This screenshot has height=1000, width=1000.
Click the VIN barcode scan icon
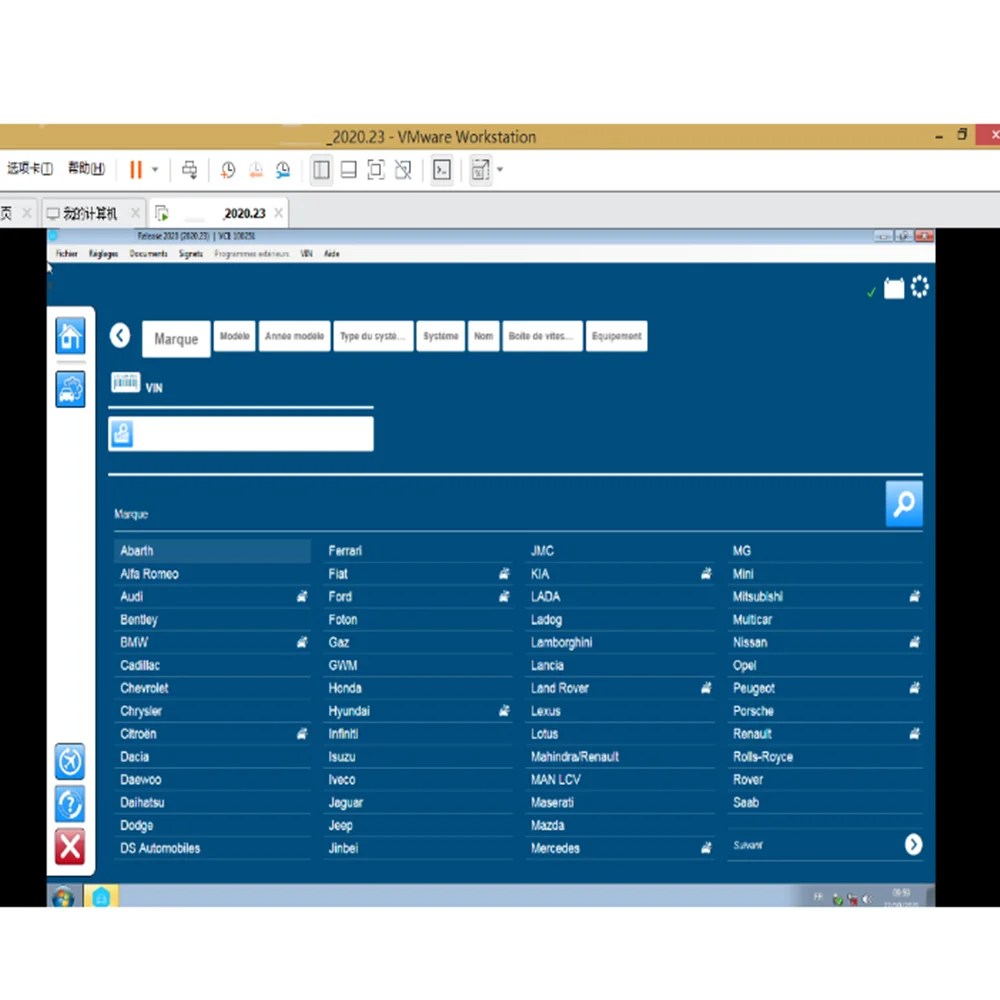[x=126, y=382]
